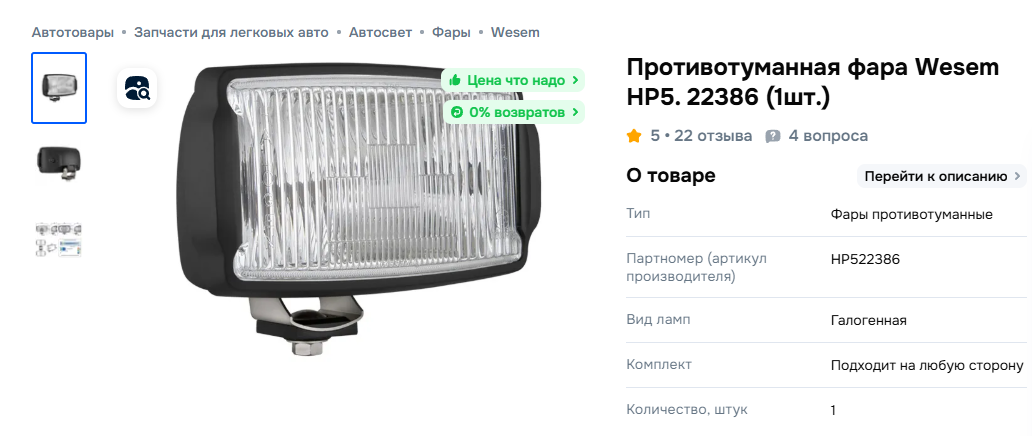1032x436 pixels.
Task: Open the visual similar-items search icon
Action: click(137, 88)
